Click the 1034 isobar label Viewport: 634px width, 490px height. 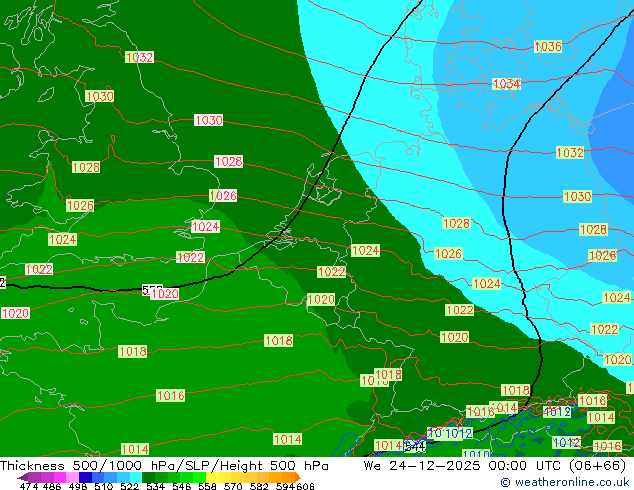506,84
